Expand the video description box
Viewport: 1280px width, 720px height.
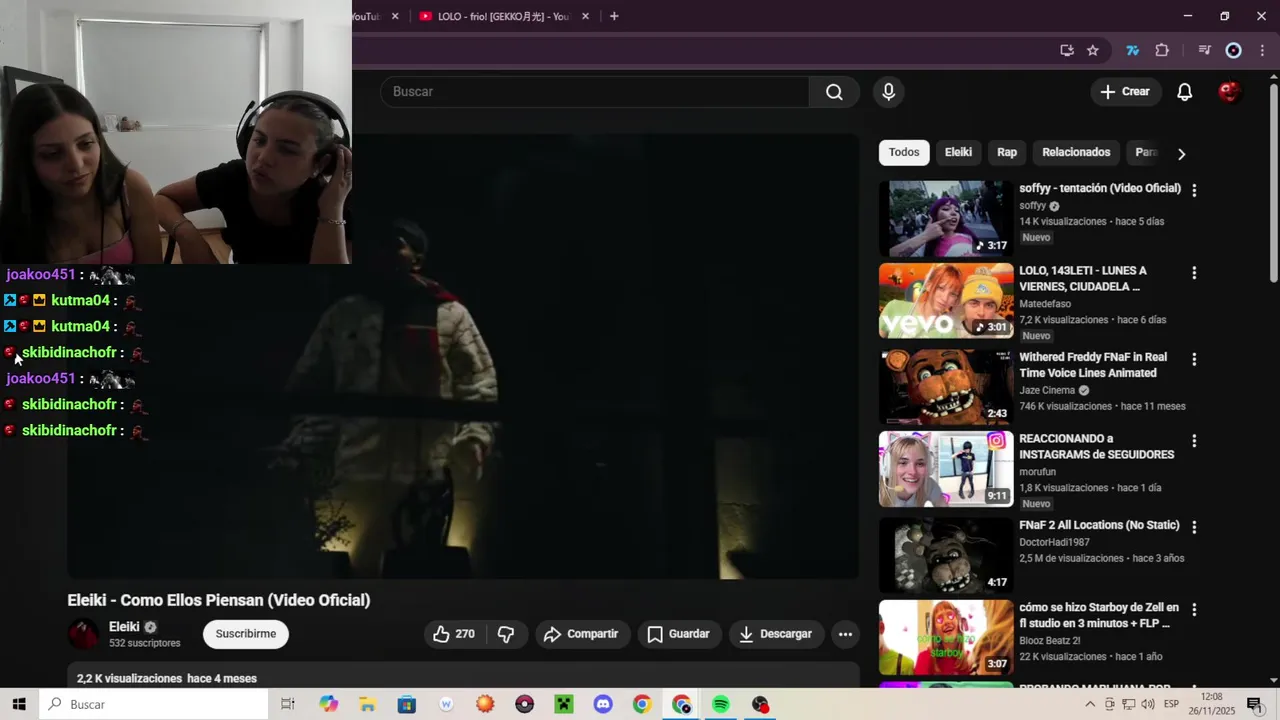click(x=463, y=676)
